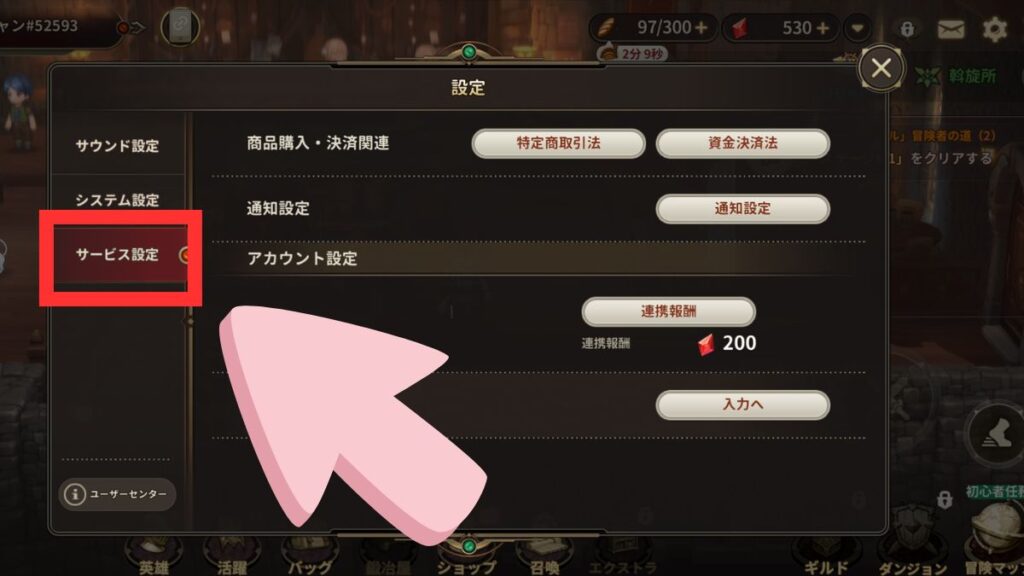Close the 設定 dialog with X
This screenshot has width=1024, height=576.
[x=881, y=68]
